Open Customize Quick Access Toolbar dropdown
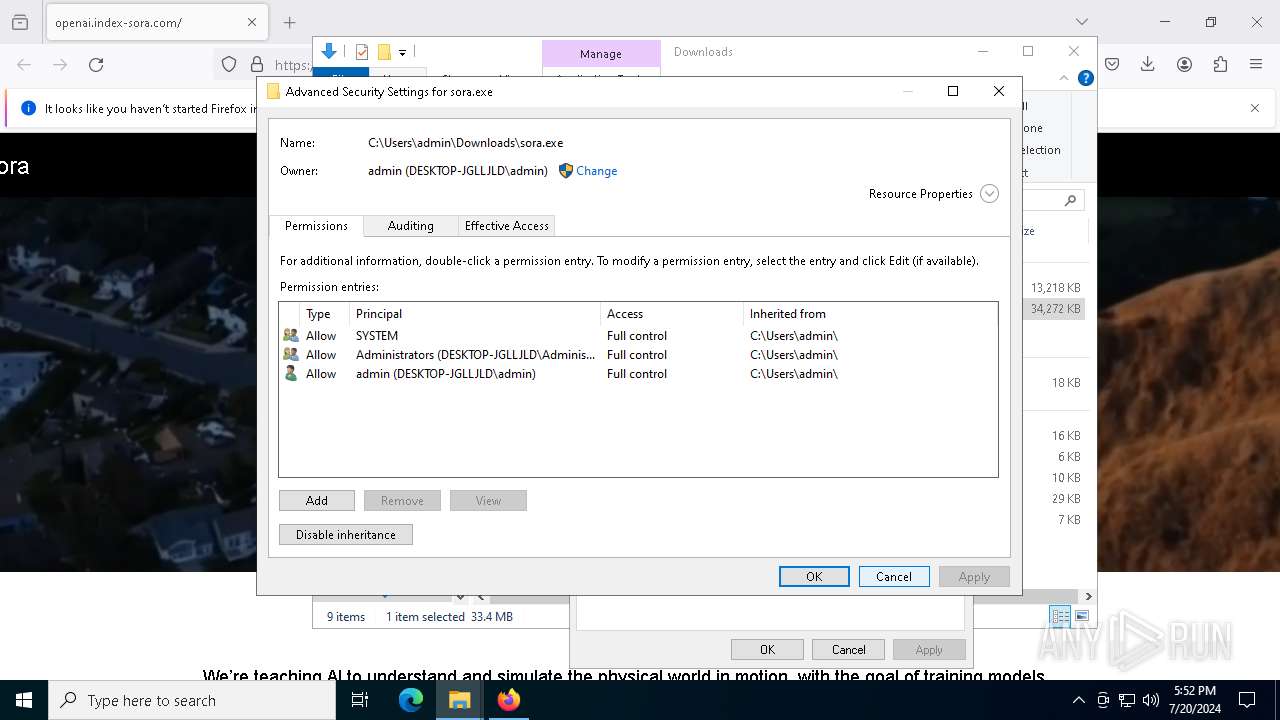 (402, 52)
